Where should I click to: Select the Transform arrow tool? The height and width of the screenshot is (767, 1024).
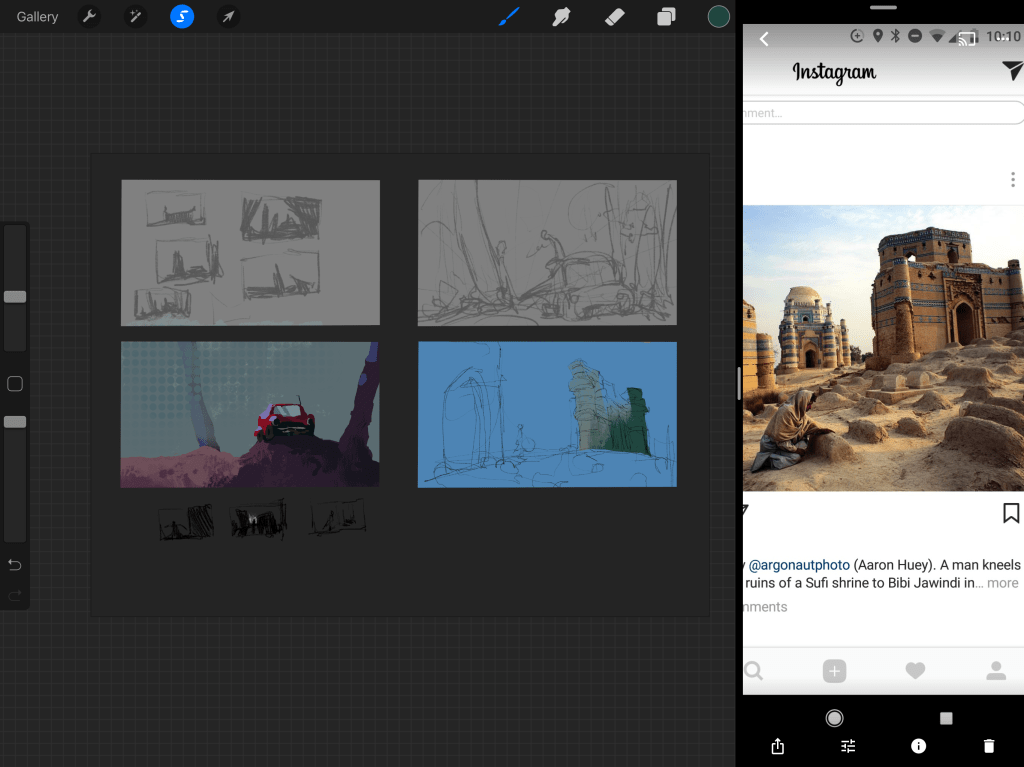[228, 17]
